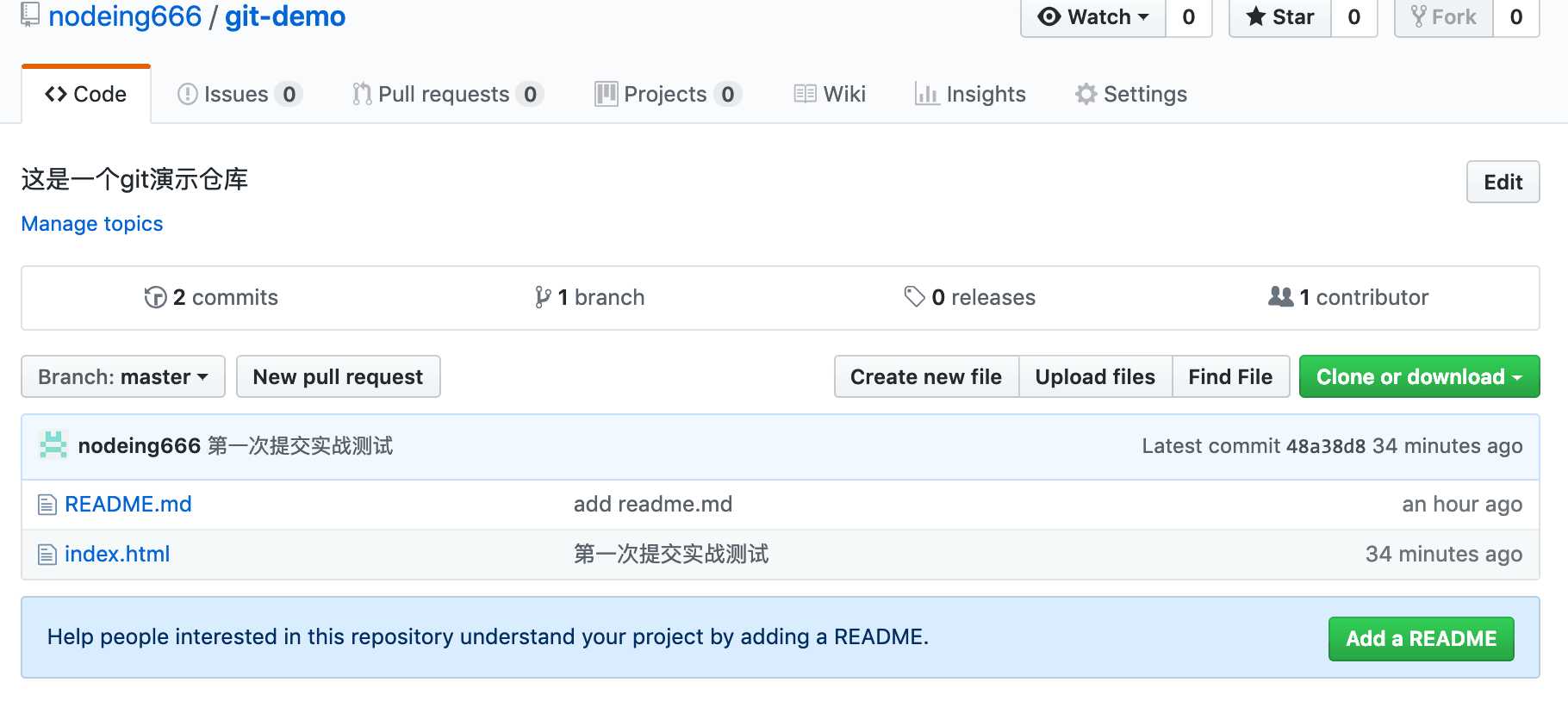Viewport: 1568px width, 701px height.
Task: Click the gear icon on Settings tab
Action: click(x=1086, y=94)
